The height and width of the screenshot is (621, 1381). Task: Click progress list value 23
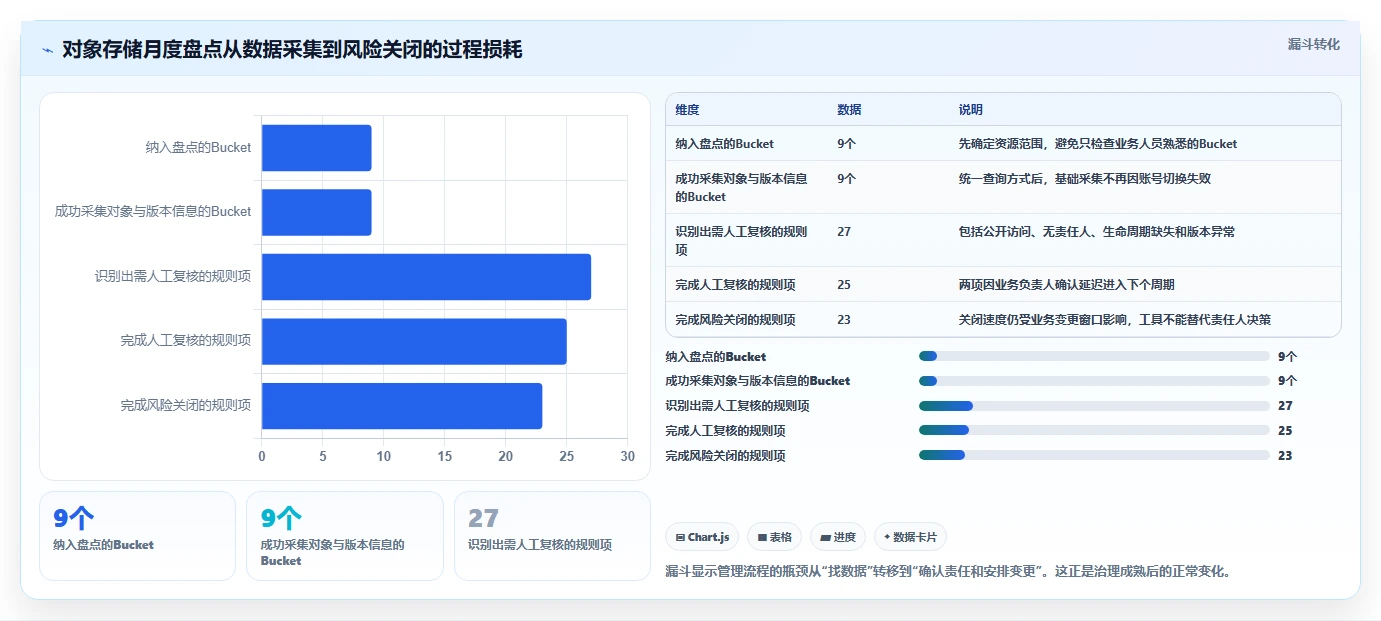(x=1285, y=455)
